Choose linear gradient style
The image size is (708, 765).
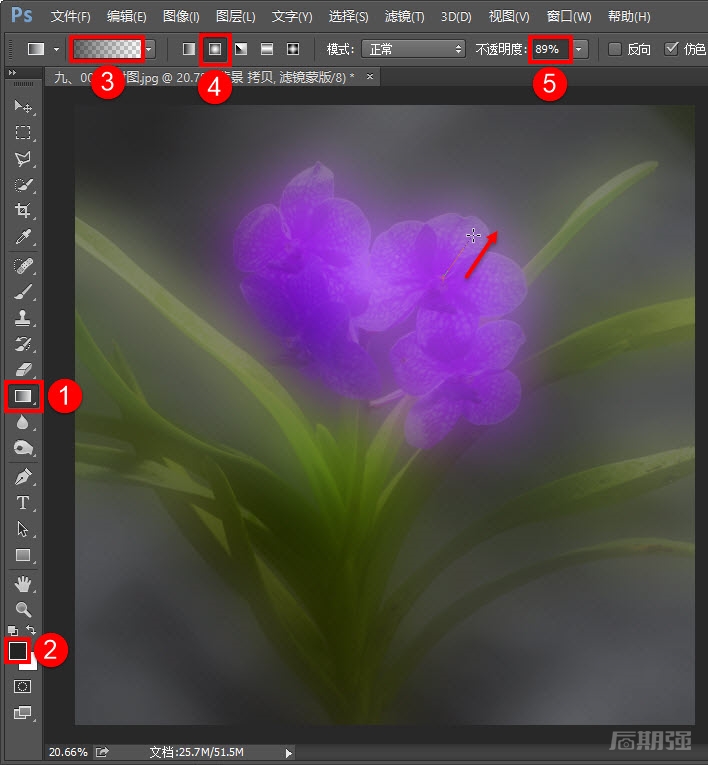tap(189, 49)
